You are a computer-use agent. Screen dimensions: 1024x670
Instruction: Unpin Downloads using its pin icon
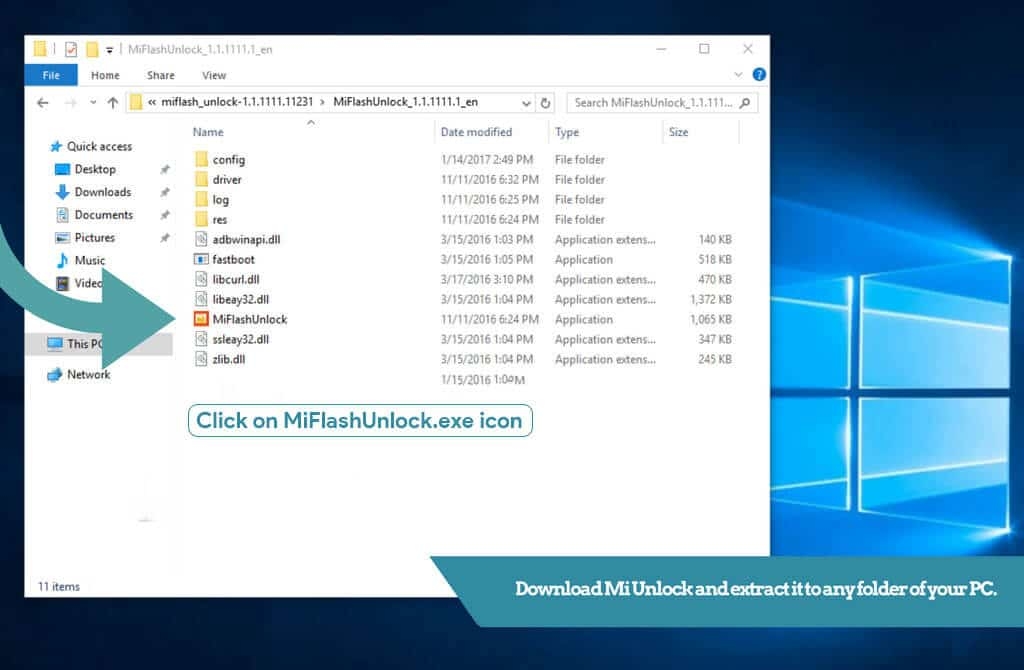click(165, 193)
